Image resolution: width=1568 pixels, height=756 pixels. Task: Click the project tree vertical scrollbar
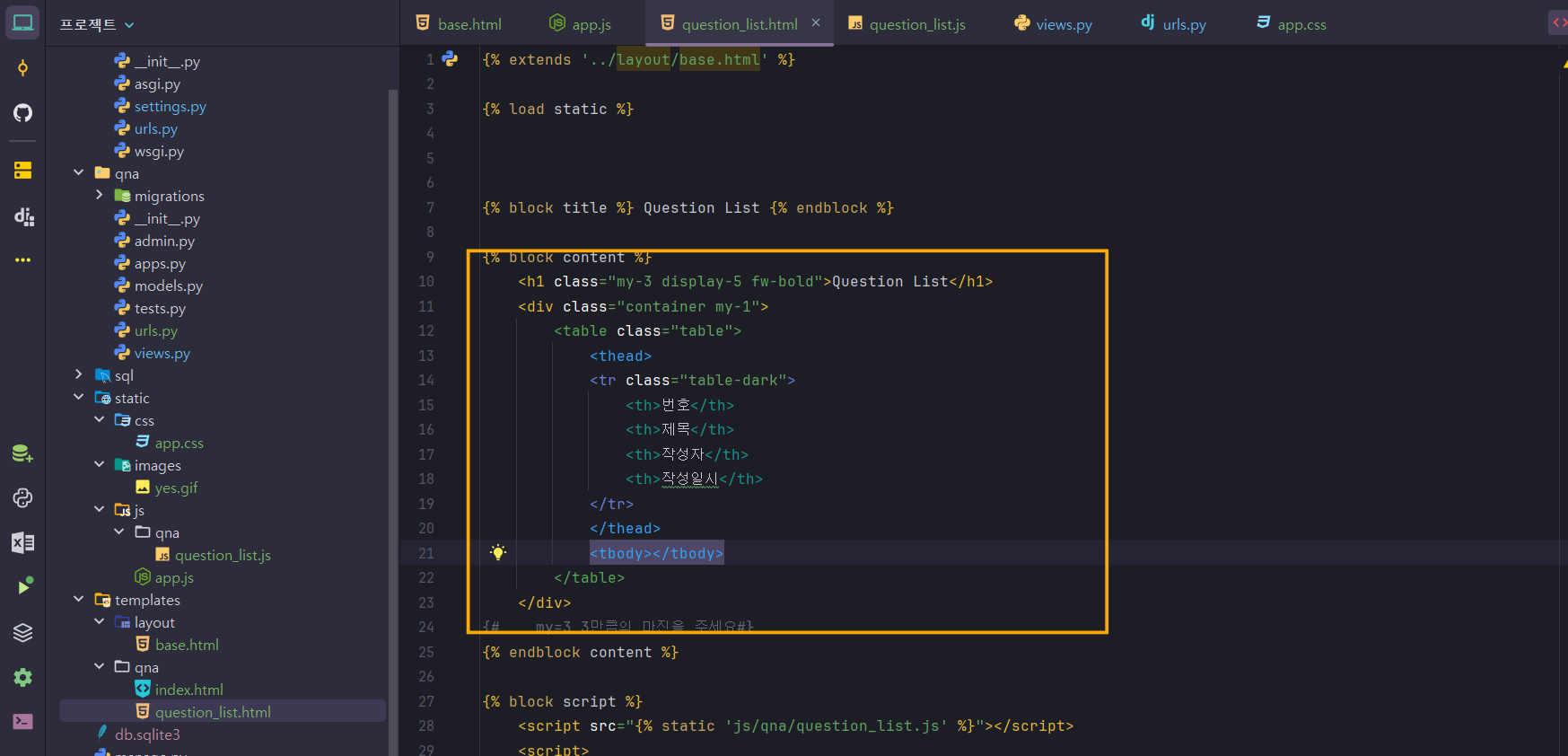[392, 422]
